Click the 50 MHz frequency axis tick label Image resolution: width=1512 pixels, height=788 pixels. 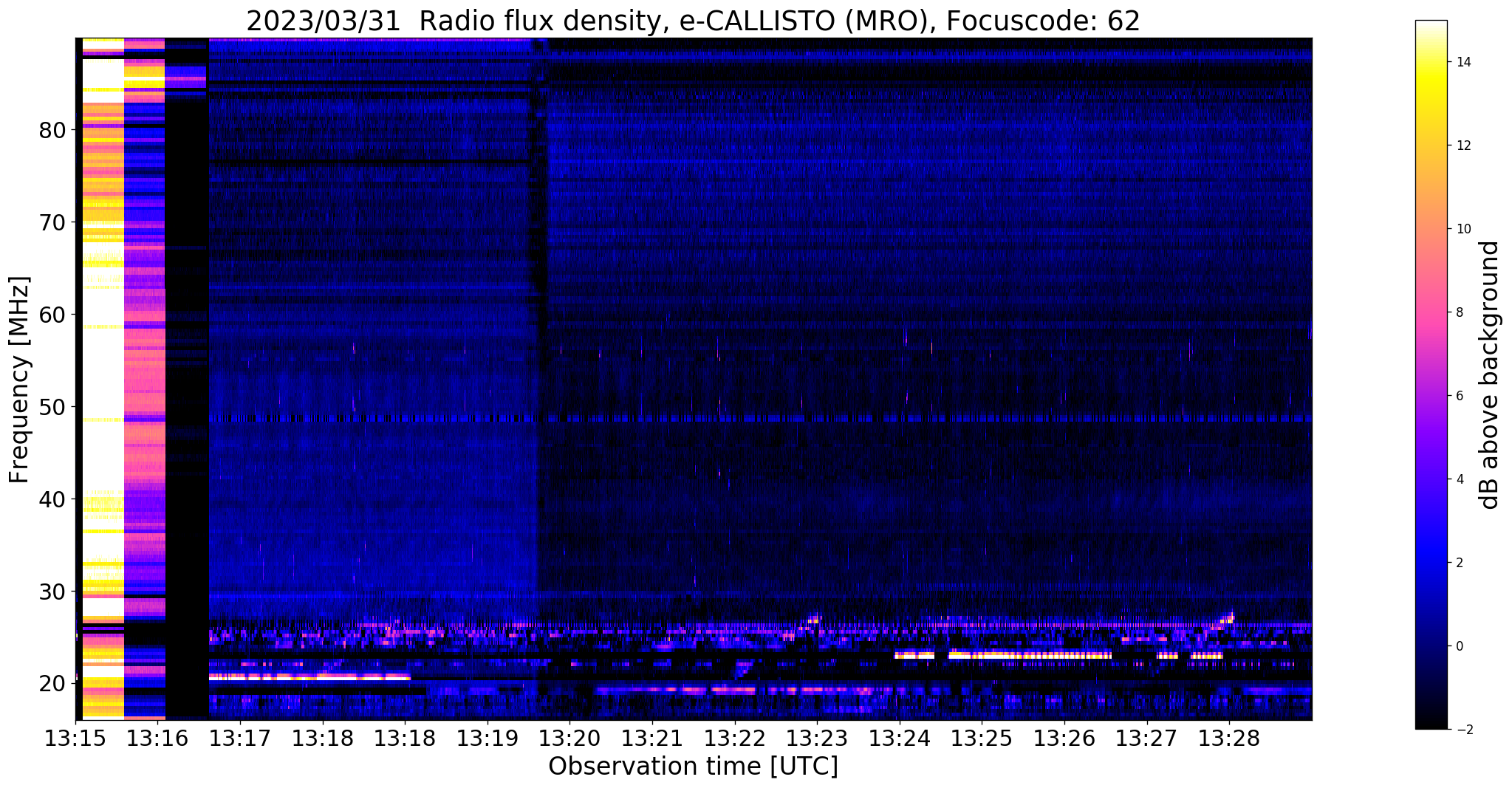[52, 407]
